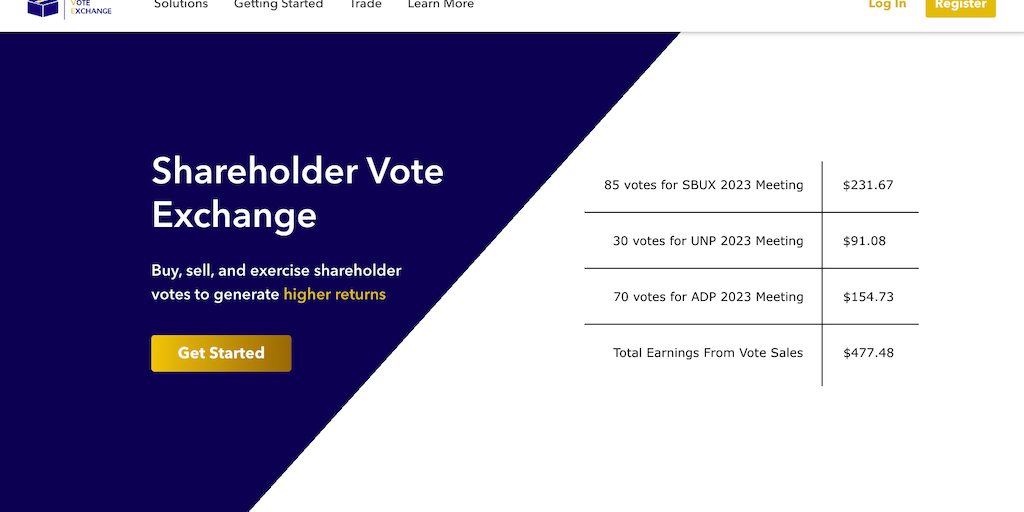Click the Vote Exchange logo text
The height and width of the screenshot is (512, 1024).
tap(92, 7)
